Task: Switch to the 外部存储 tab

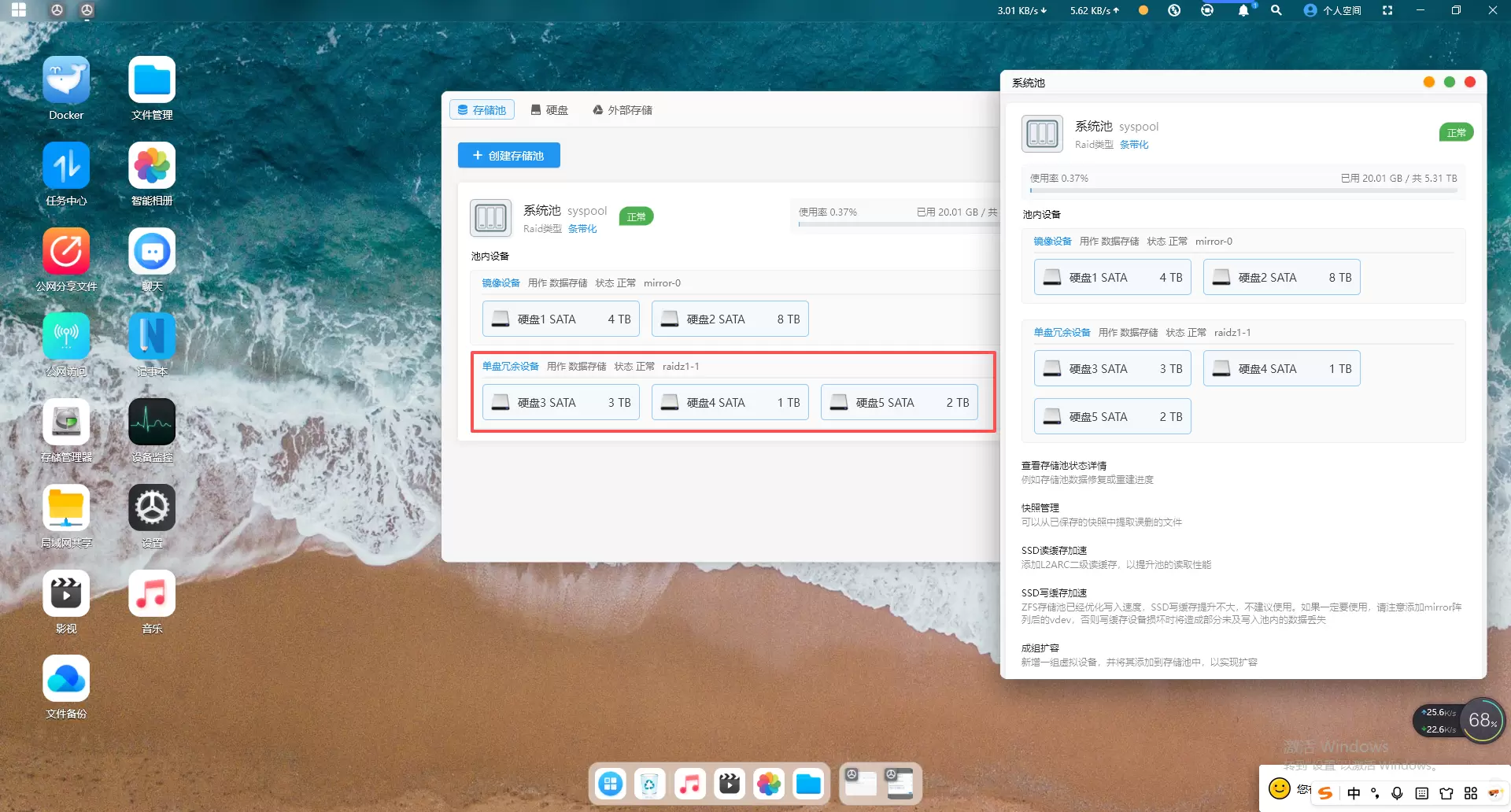Action: 623,110
